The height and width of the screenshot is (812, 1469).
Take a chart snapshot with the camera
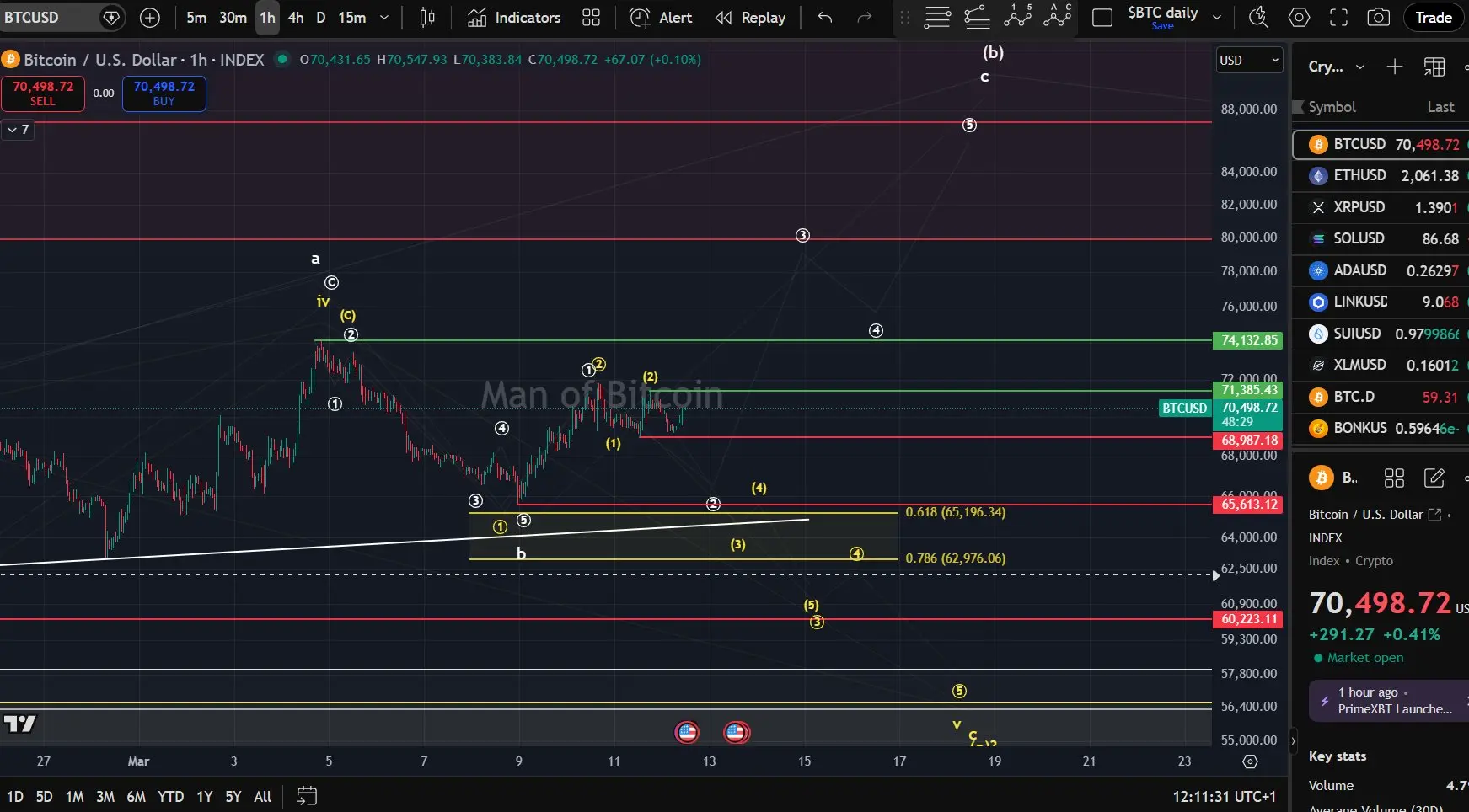pyautogui.click(x=1378, y=17)
